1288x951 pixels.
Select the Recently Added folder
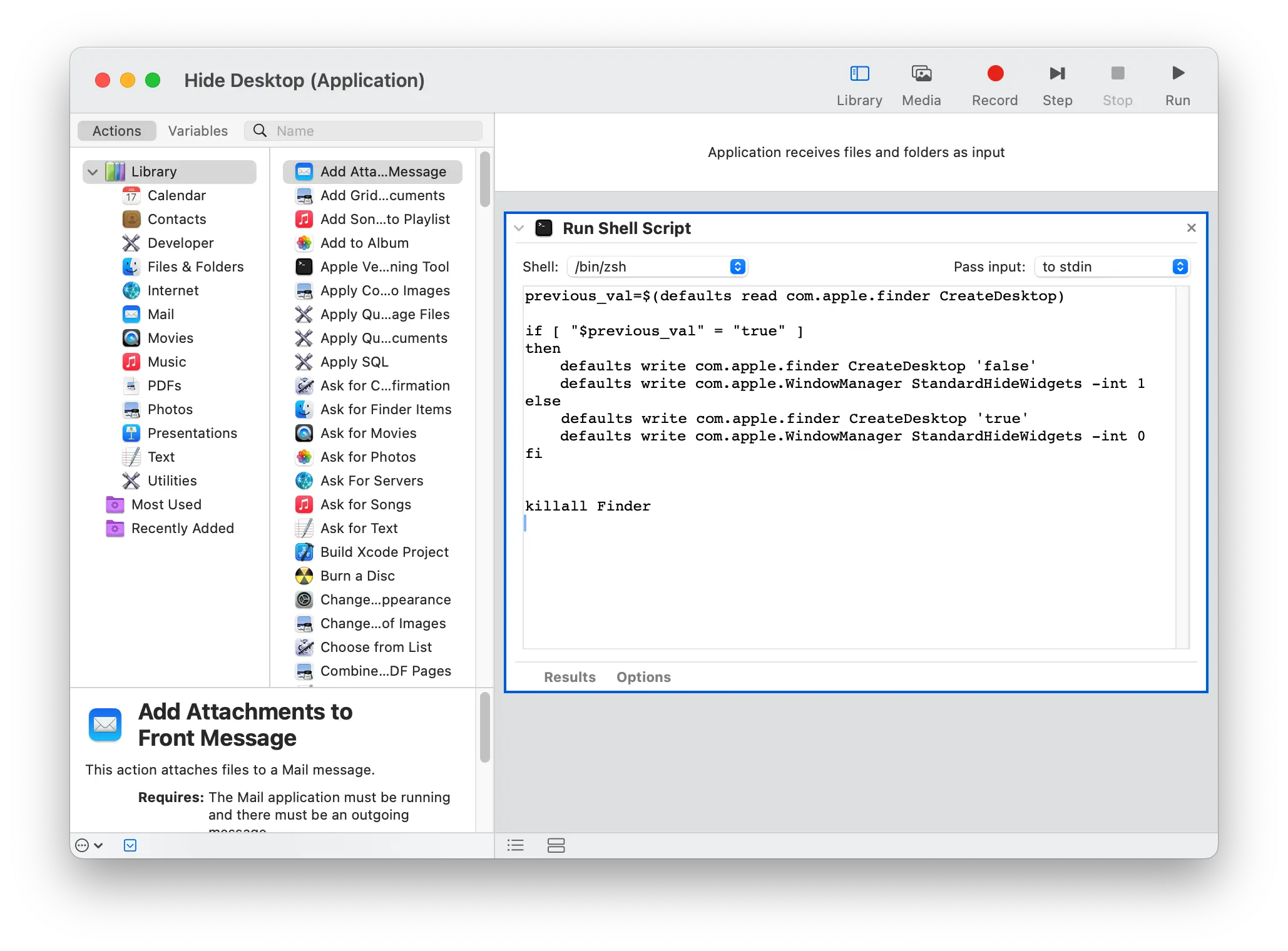(x=181, y=529)
